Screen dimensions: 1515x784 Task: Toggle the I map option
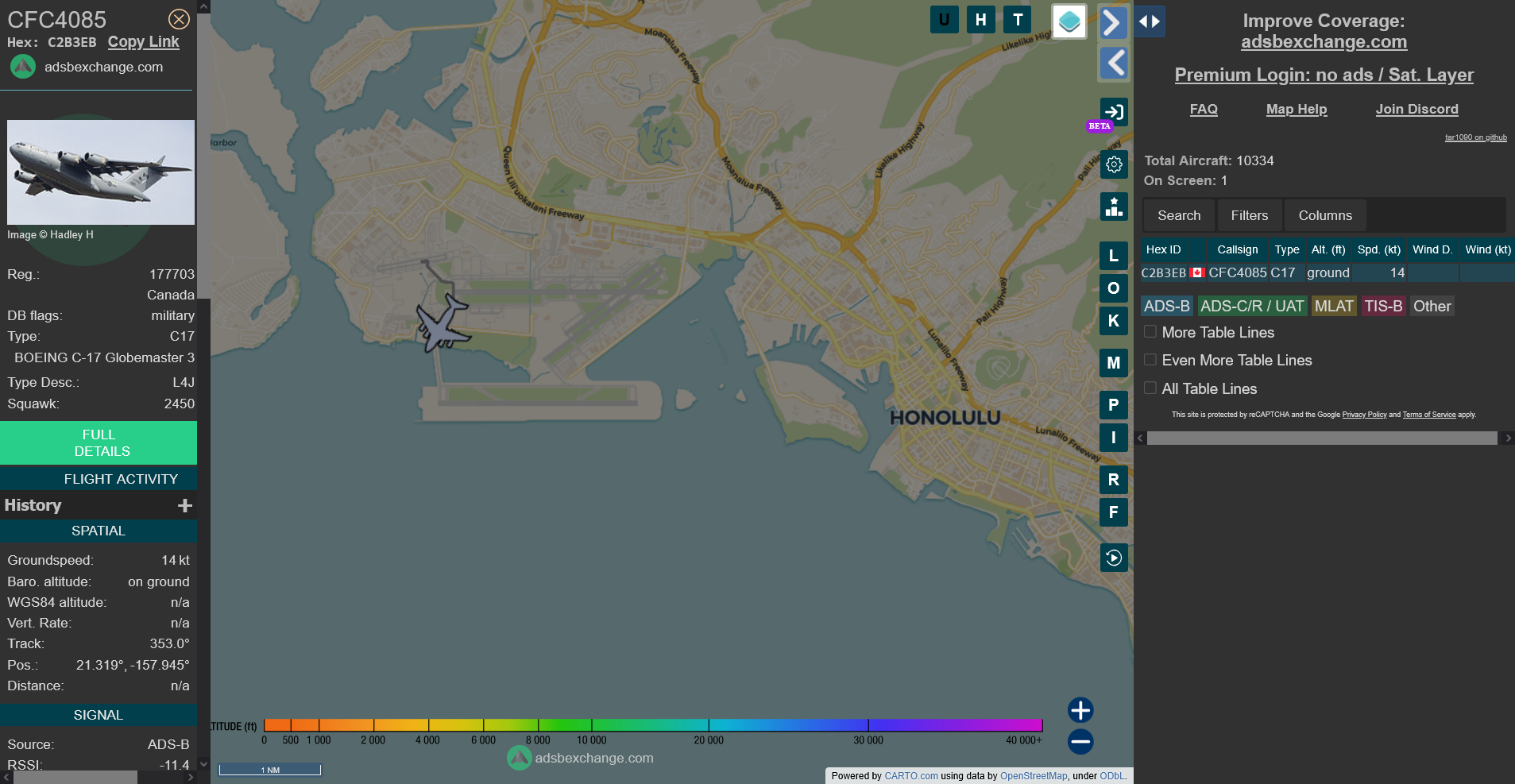1114,438
